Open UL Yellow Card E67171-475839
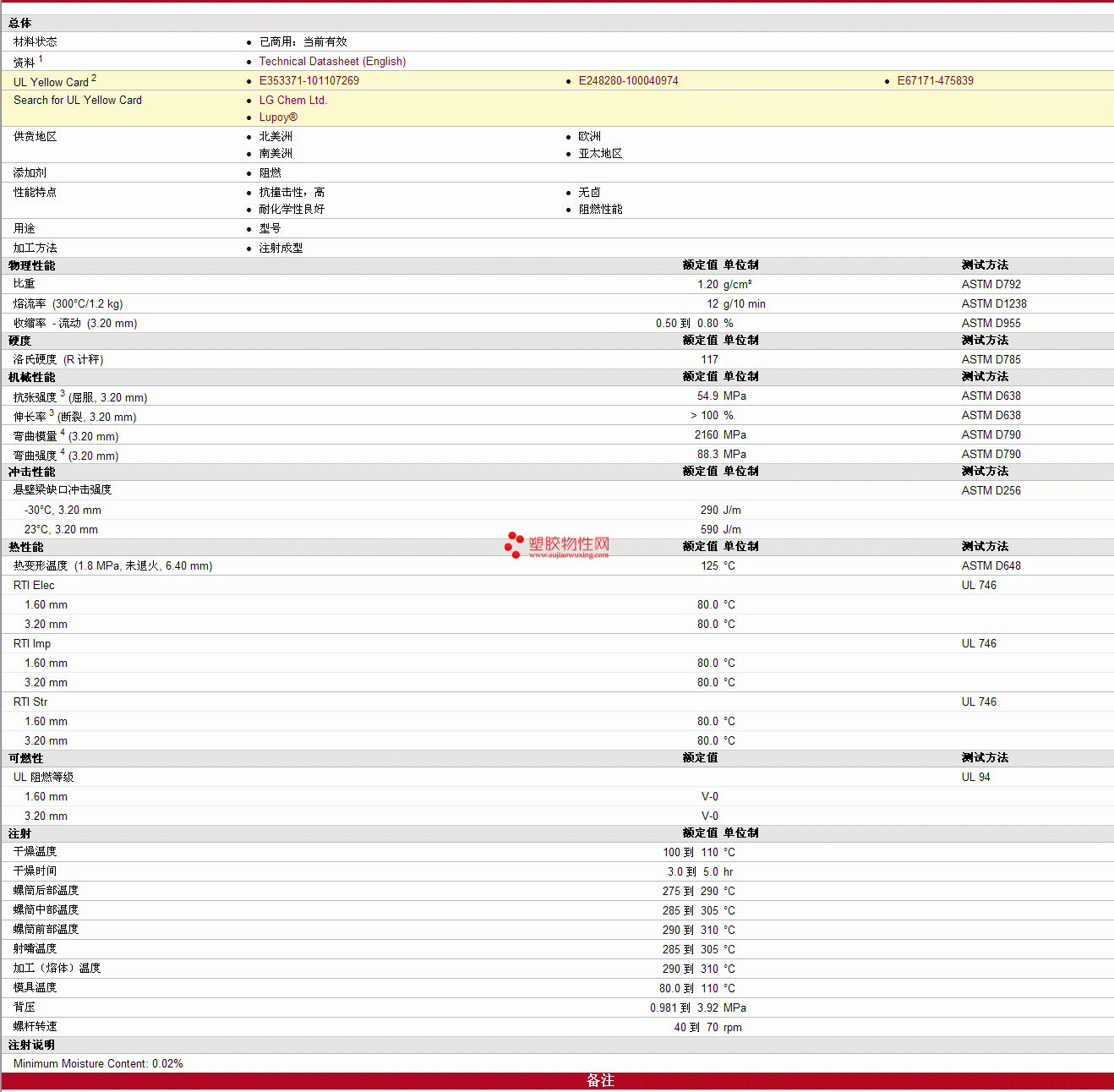Image resolution: width=1114 pixels, height=1092 pixels. (935, 81)
